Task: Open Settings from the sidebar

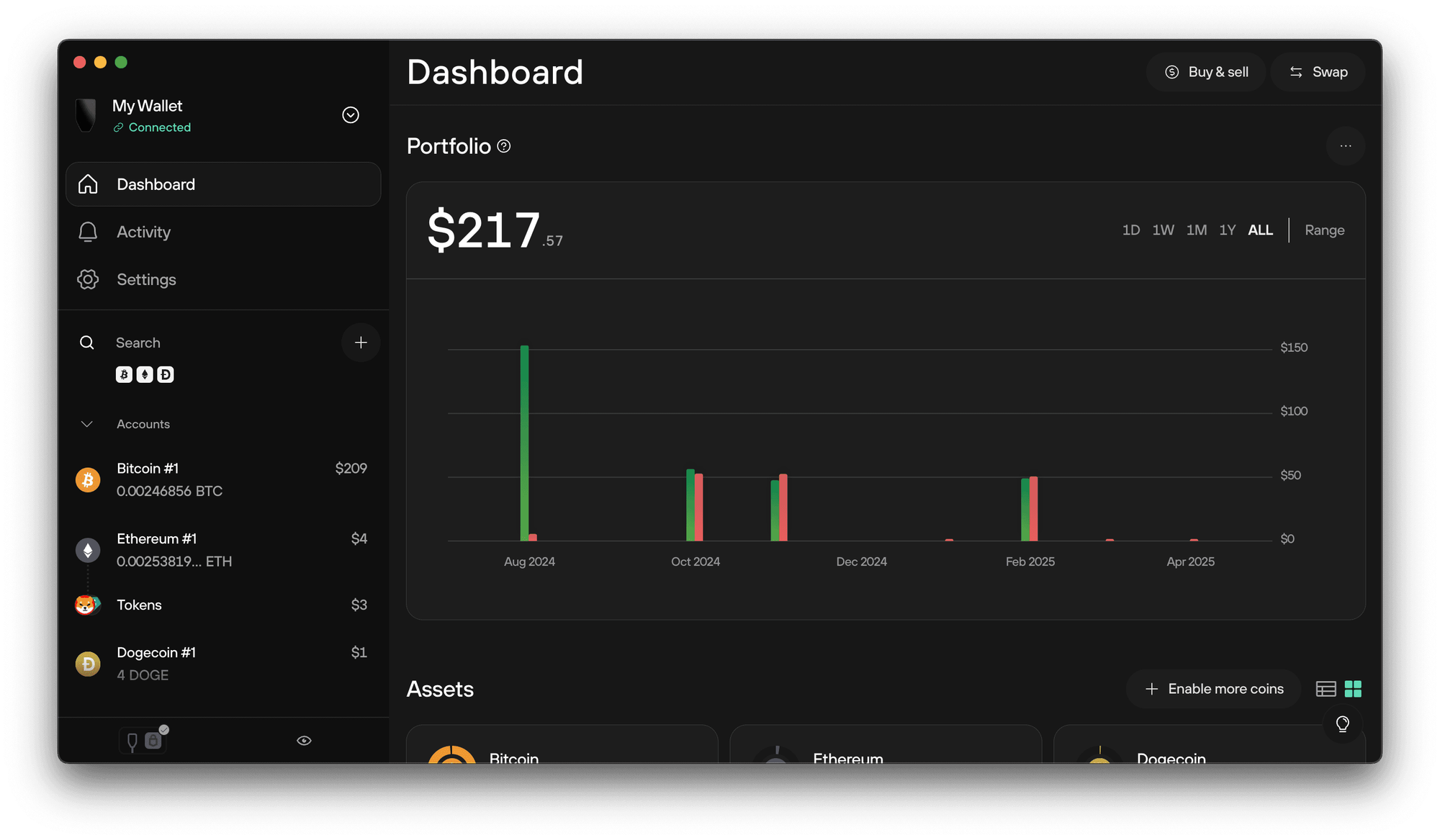Action: click(x=146, y=279)
